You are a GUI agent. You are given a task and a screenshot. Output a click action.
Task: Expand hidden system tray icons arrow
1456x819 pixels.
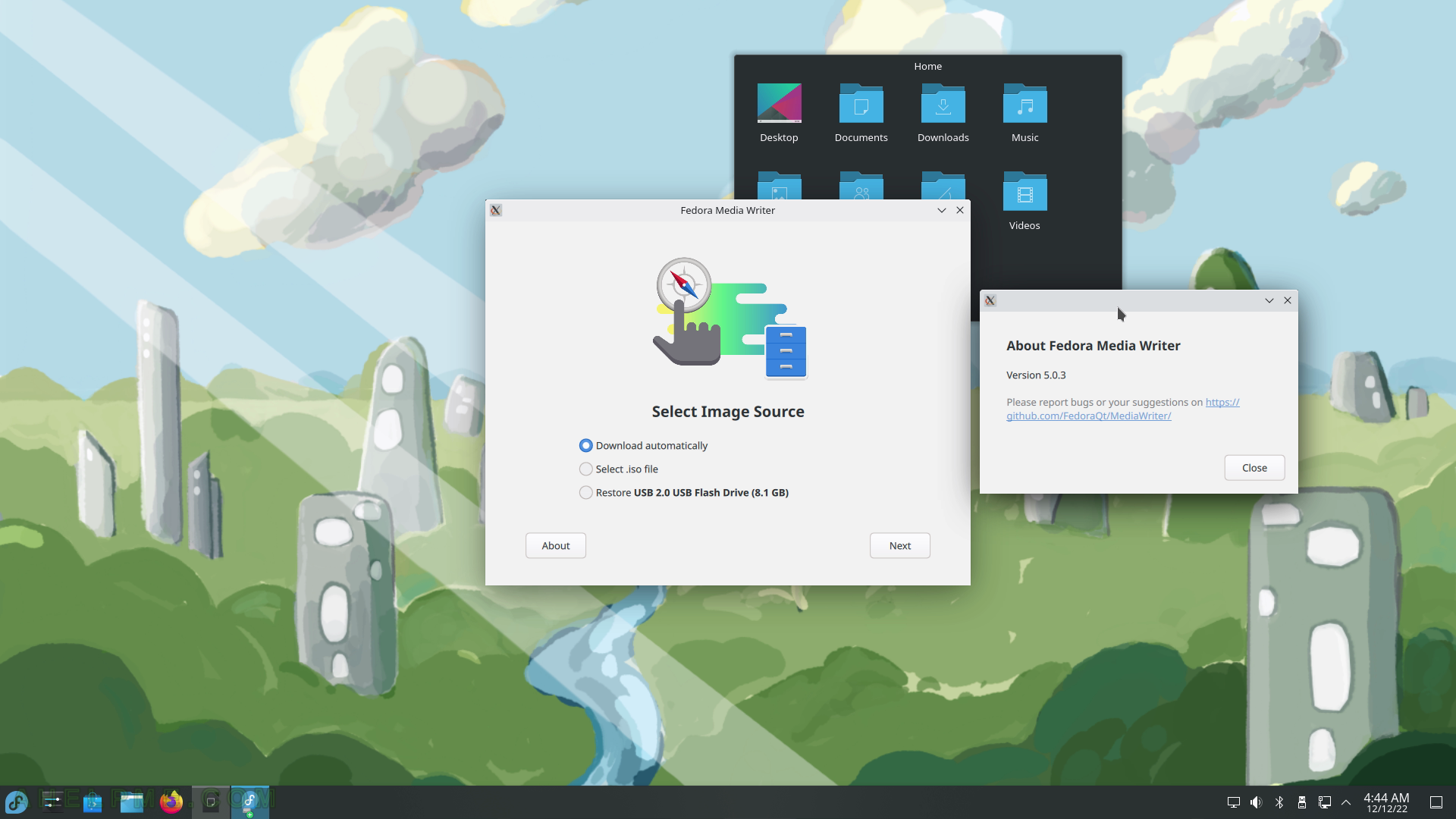[x=1346, y=802]
